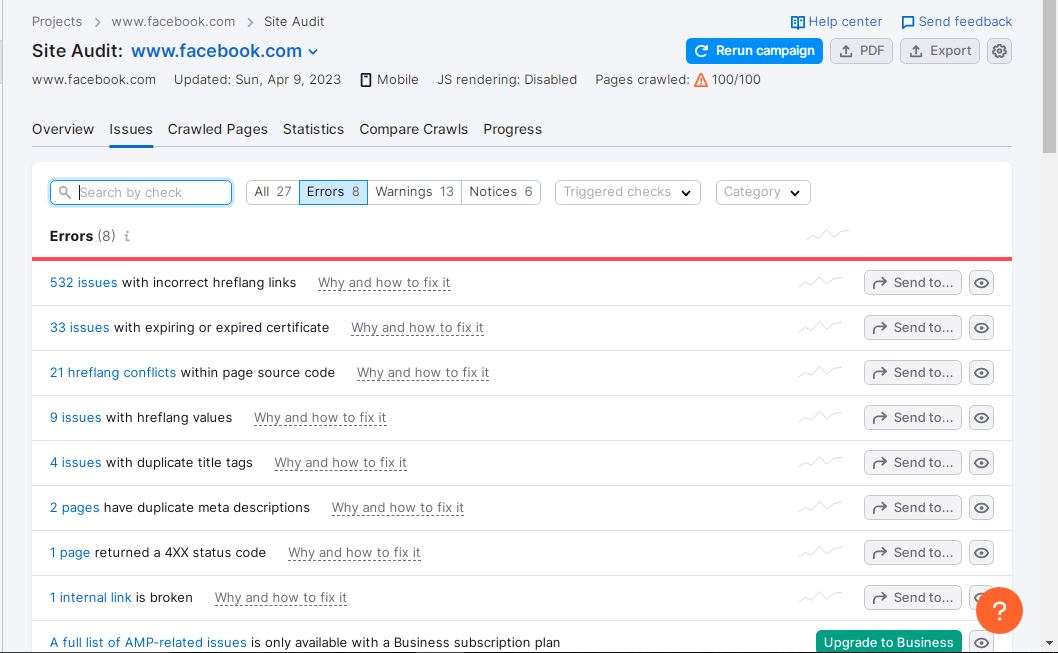The image size is (1058, 653).
Task: Click the Rerun campaign button
Action: point(754,51)
